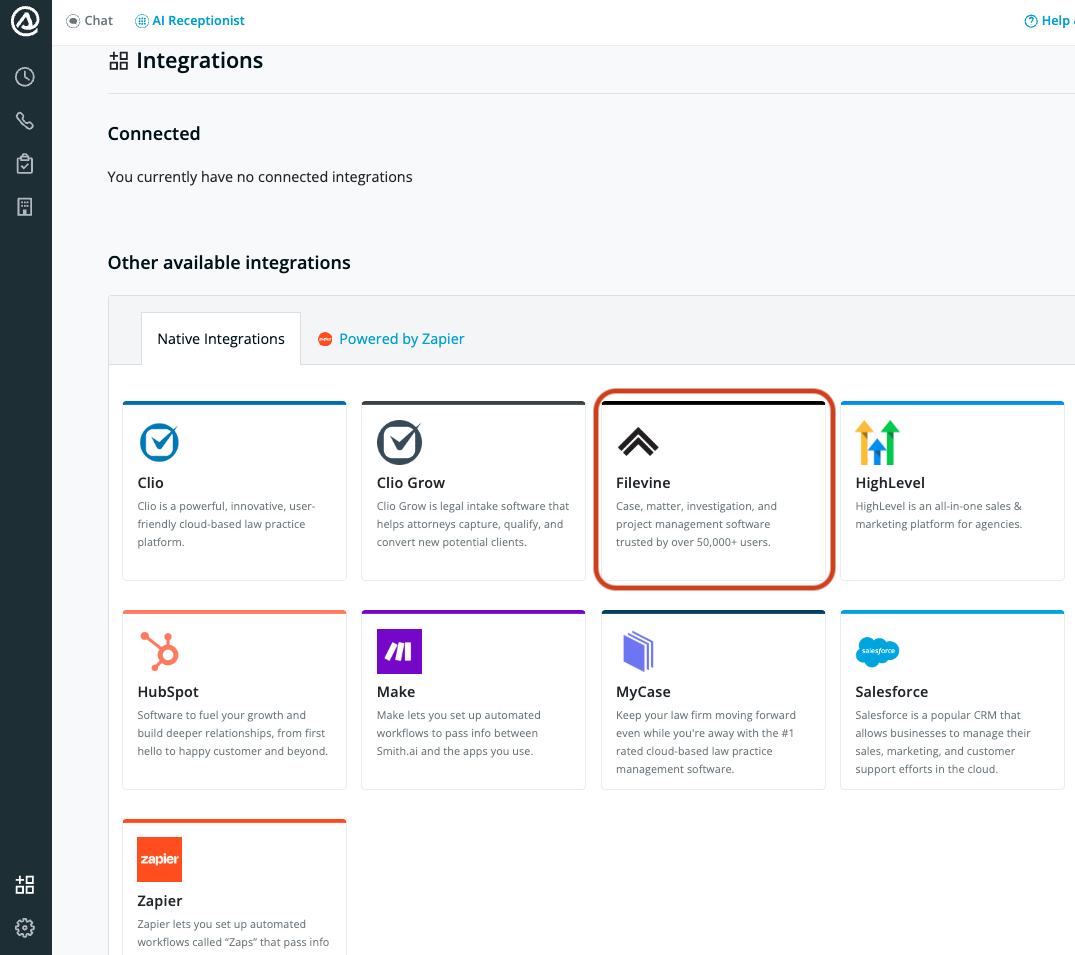Click the HubSpot sprocket logo
This screenshot has width=1075, height=955.
pos(160,651)
